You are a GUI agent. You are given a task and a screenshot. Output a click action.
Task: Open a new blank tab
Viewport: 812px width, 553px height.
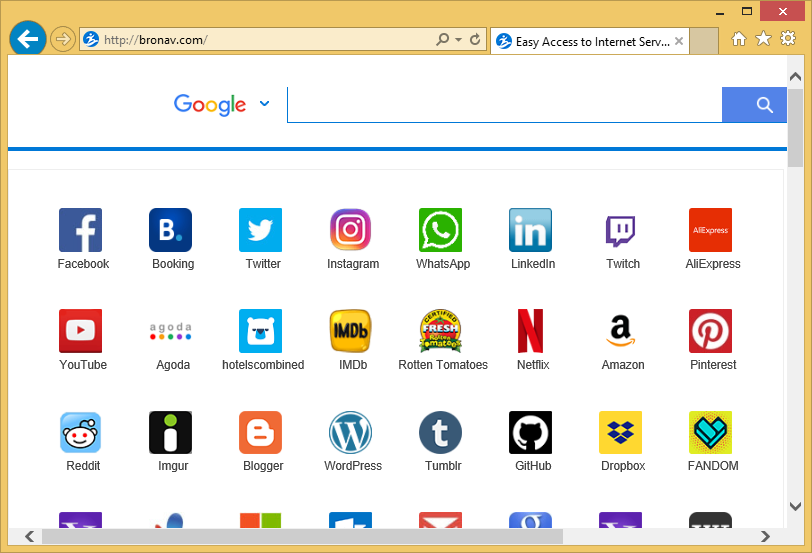(704, 41)
